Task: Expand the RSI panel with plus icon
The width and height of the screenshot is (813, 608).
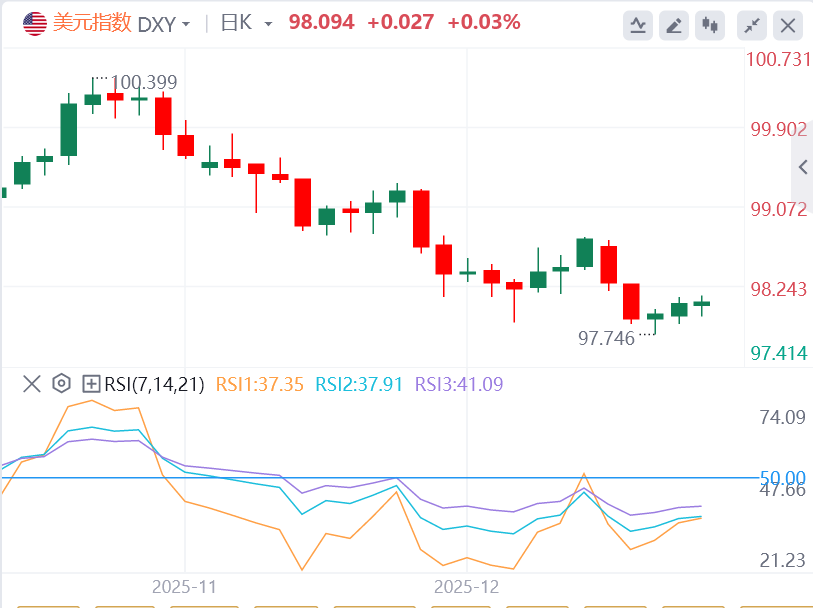Action: point(91,383)
